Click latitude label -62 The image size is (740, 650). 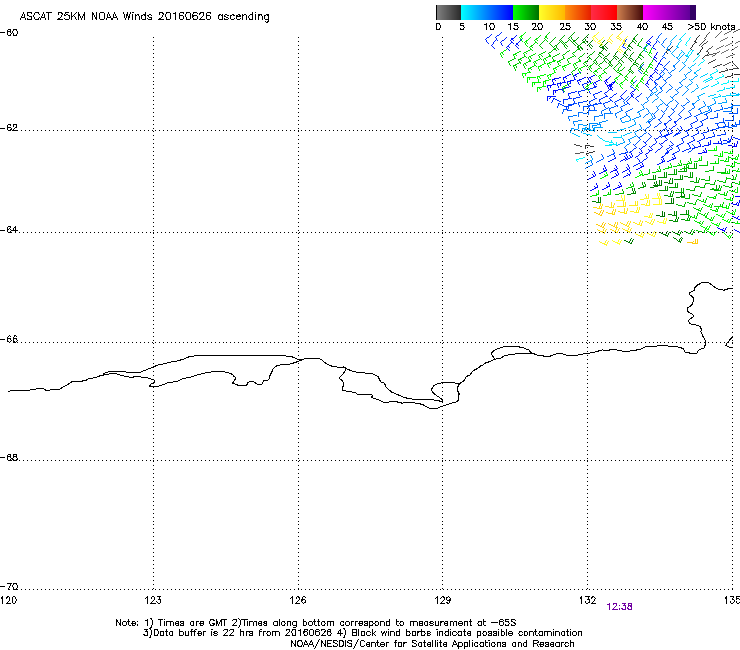tap(9, 128)
